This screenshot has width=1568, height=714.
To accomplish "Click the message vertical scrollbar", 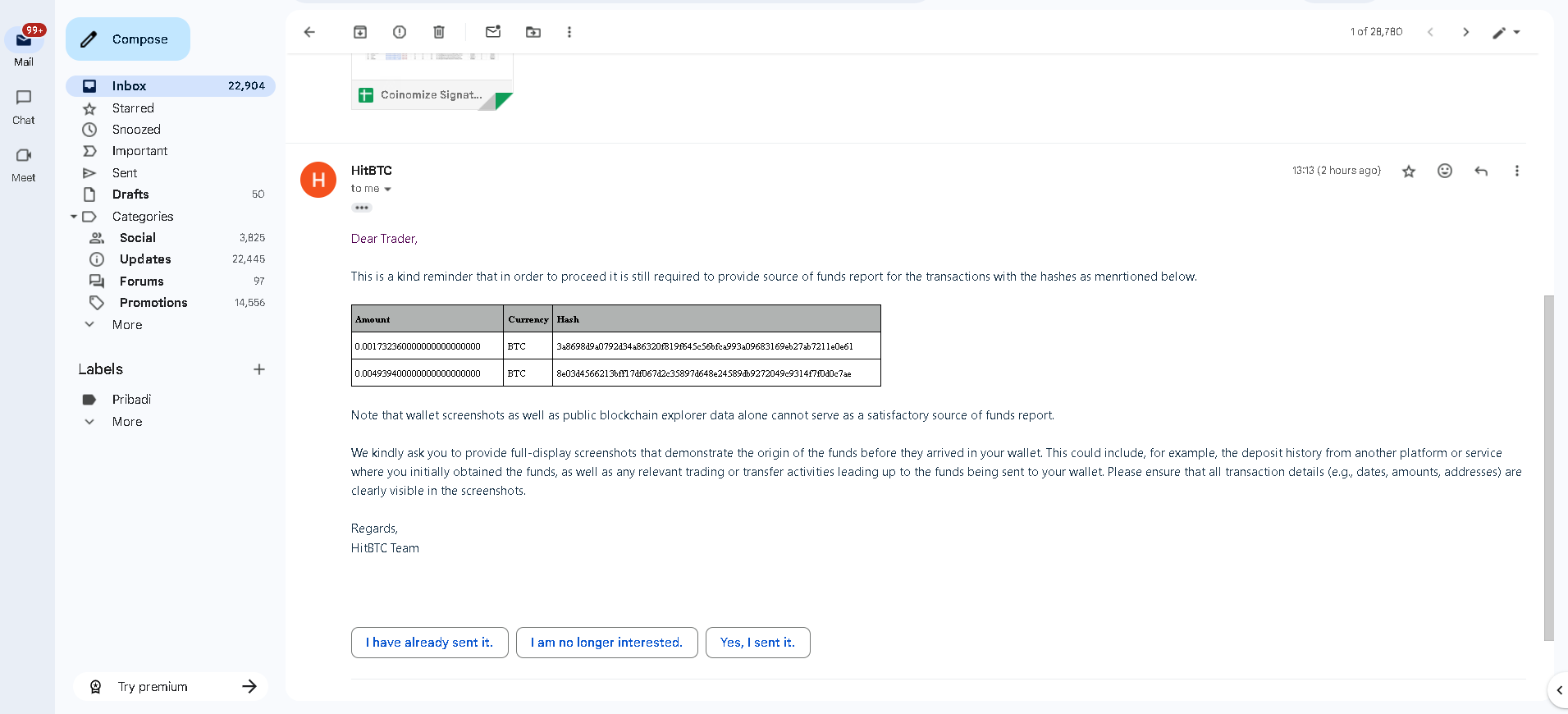I will (1549, 468).
